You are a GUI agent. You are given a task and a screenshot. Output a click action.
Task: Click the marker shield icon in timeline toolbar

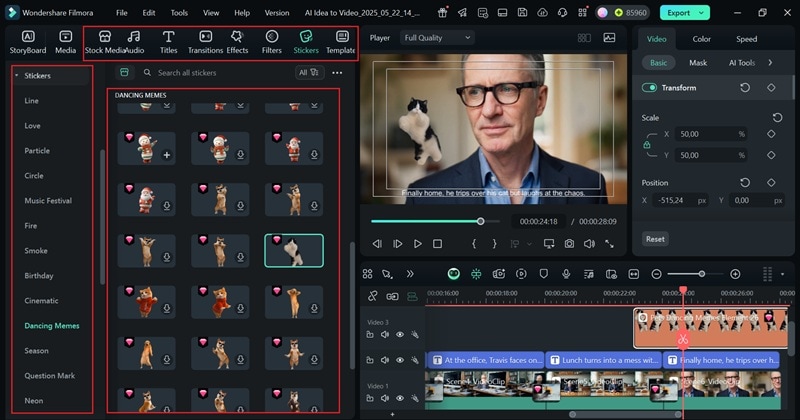[x=543, y=274]
